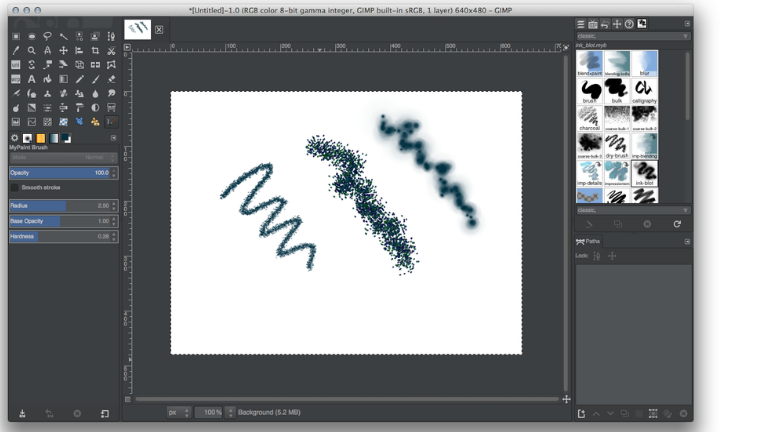Screen dimensions: 768x432
Task: Select the Dodge/Burn tool
Action: tap(16, 107)
